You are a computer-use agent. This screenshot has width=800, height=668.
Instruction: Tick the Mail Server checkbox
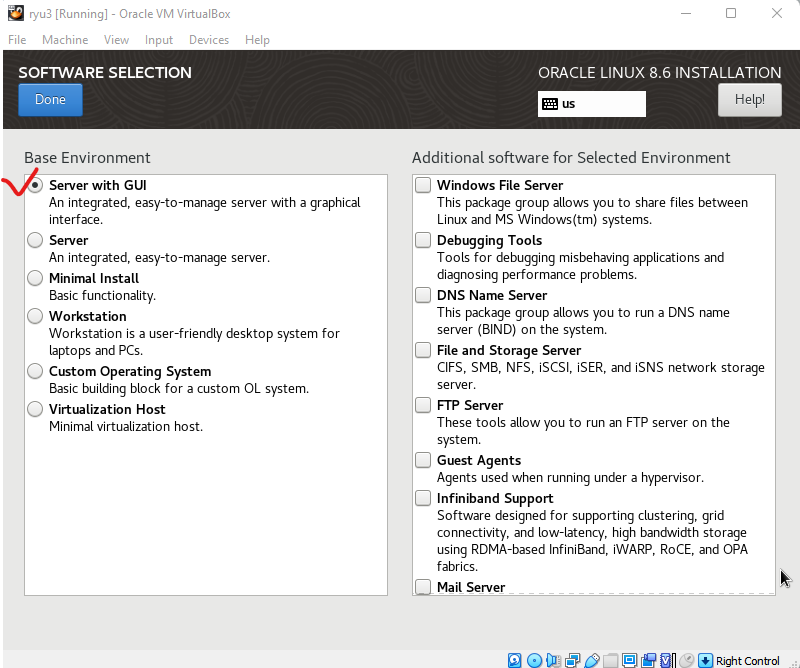pos(423,587)
